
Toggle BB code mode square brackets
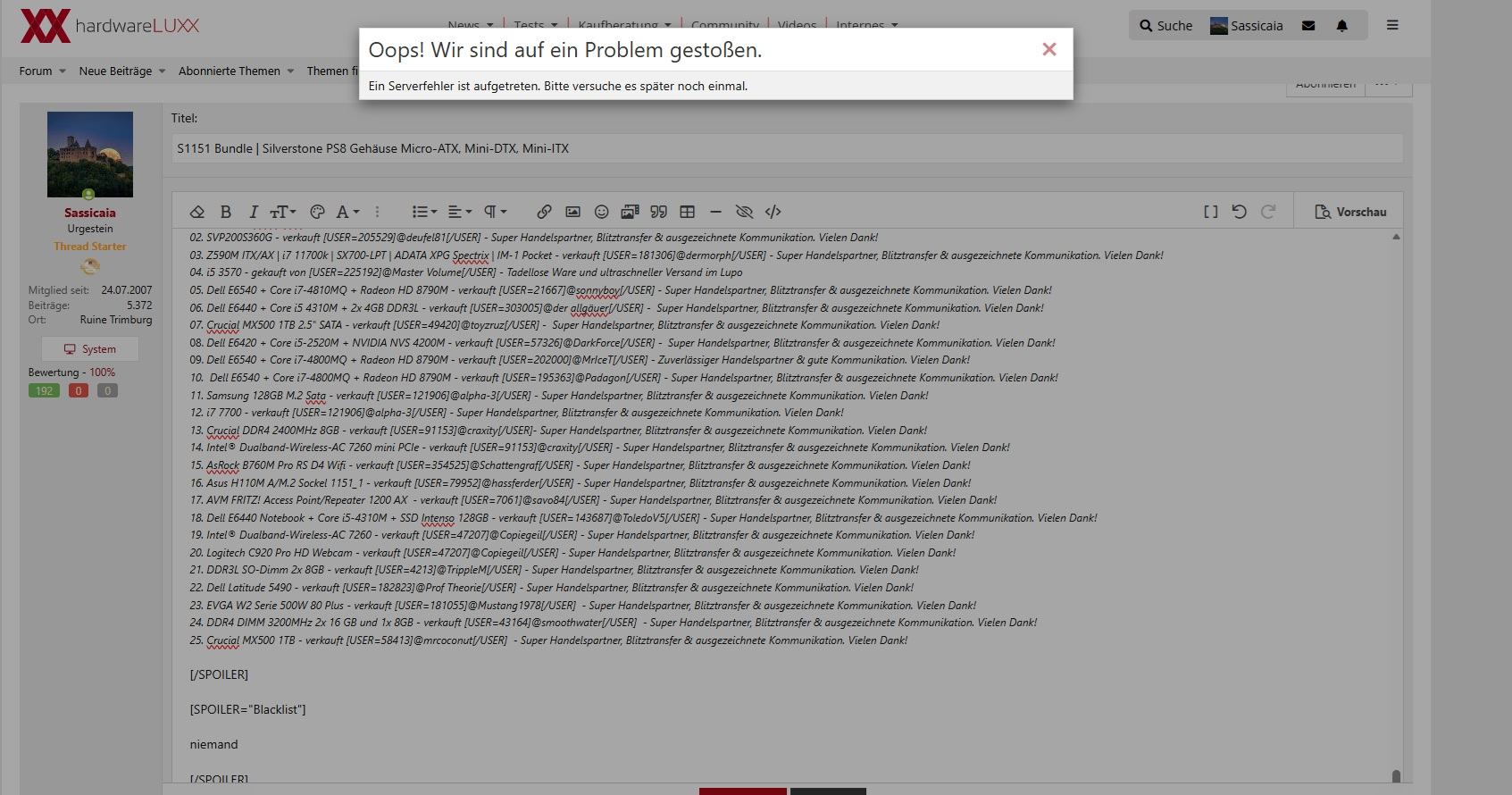point(1210,212)
